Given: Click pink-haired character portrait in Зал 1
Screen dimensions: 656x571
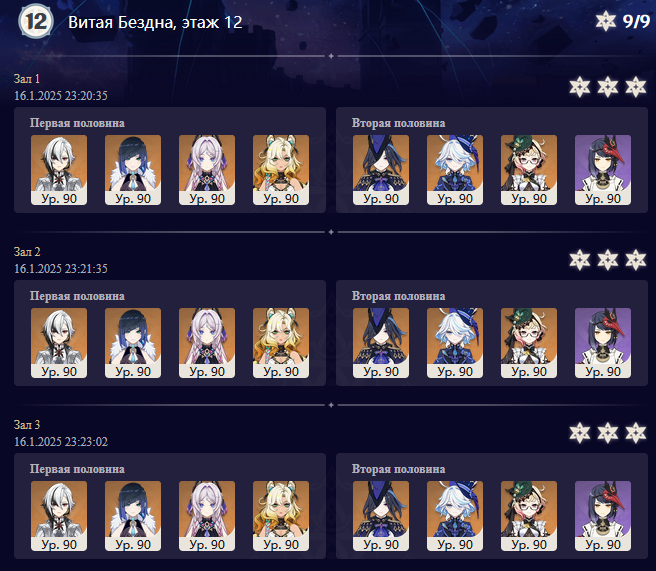Looking at the screenshot, I should [x=207, y=170].
